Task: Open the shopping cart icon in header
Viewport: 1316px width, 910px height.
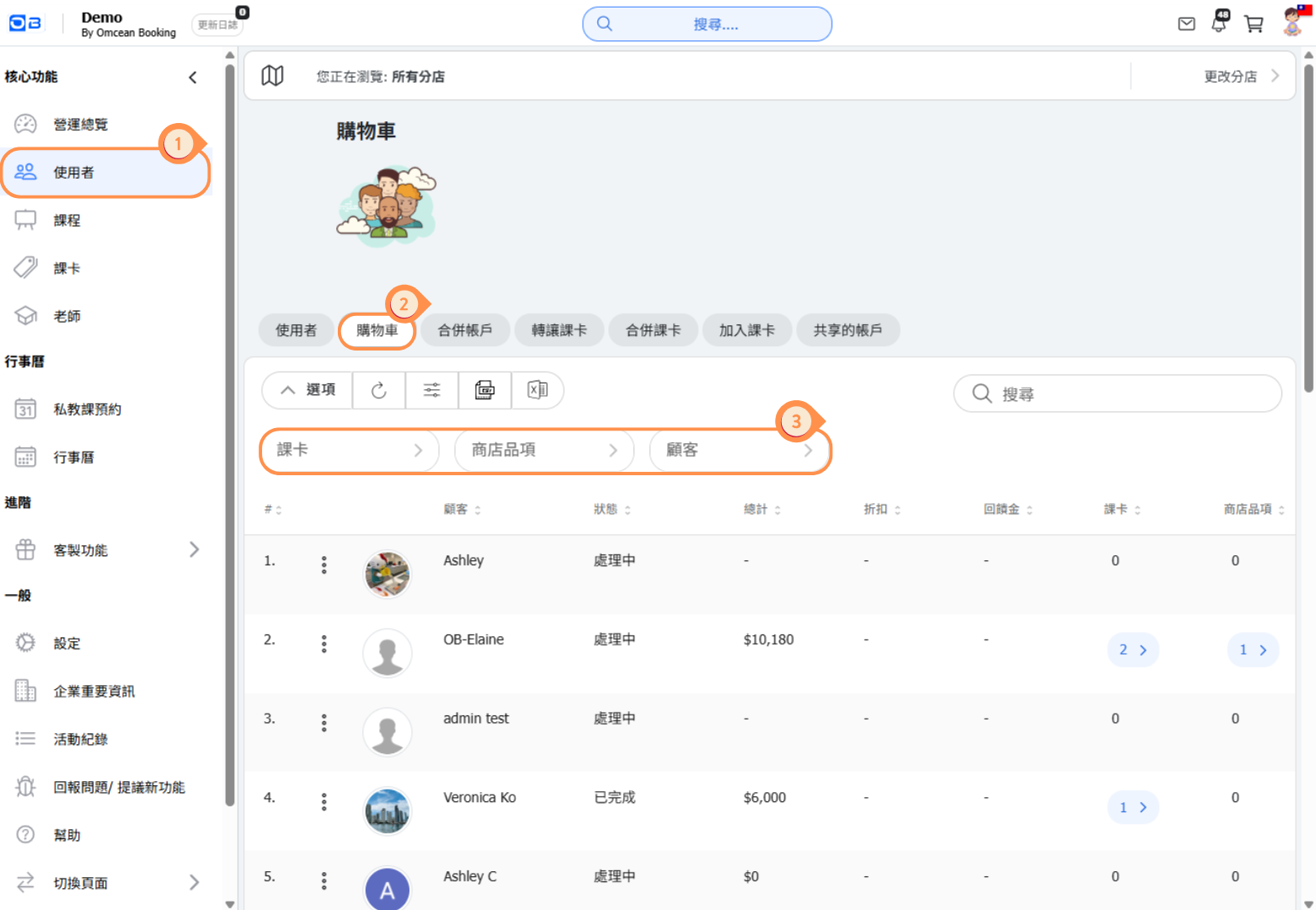Action: [x=1254, y=24]
